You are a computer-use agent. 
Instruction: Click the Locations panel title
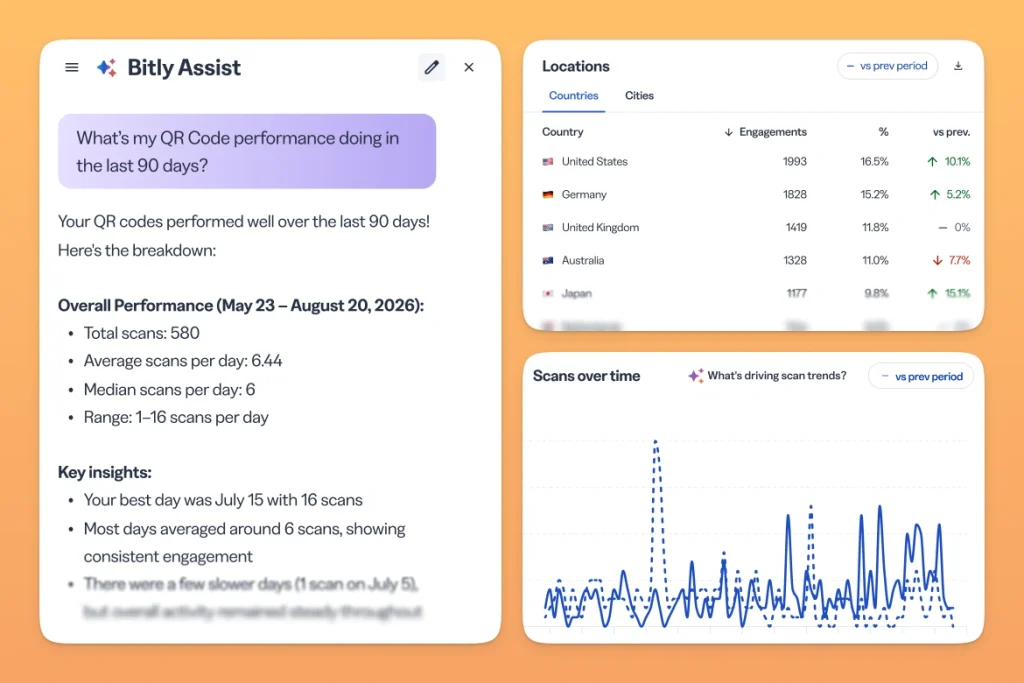(x=575, y=66)
